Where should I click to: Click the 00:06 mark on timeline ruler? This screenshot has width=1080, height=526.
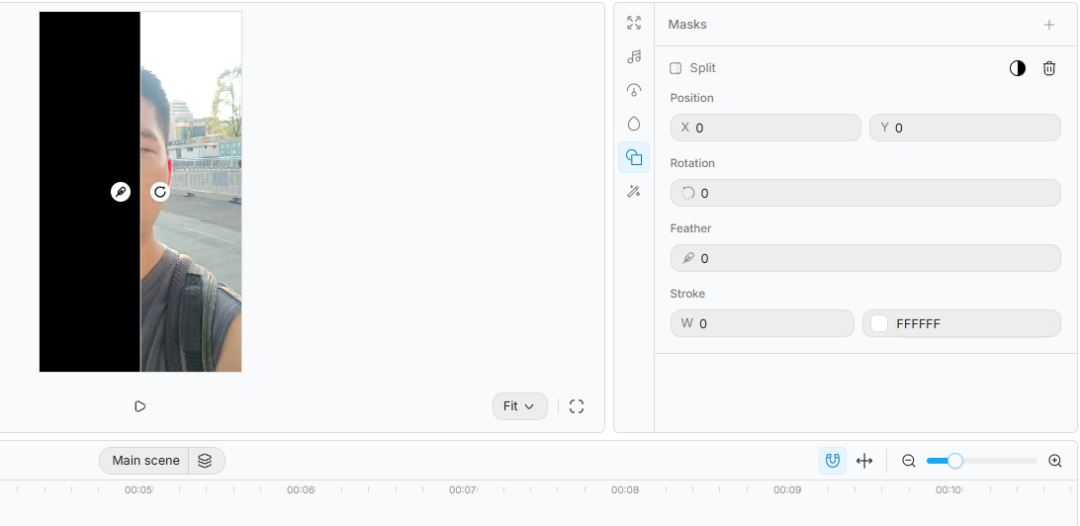300,490
